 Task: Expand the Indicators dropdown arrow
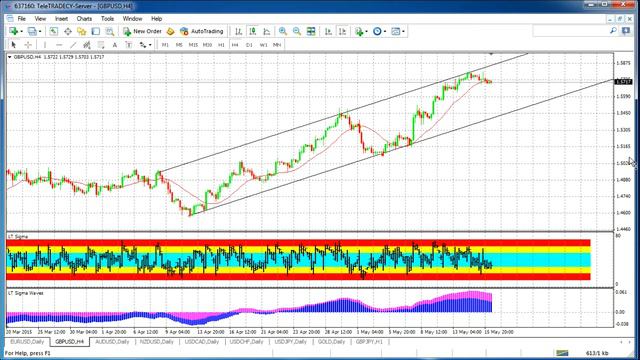pos(366,31)
